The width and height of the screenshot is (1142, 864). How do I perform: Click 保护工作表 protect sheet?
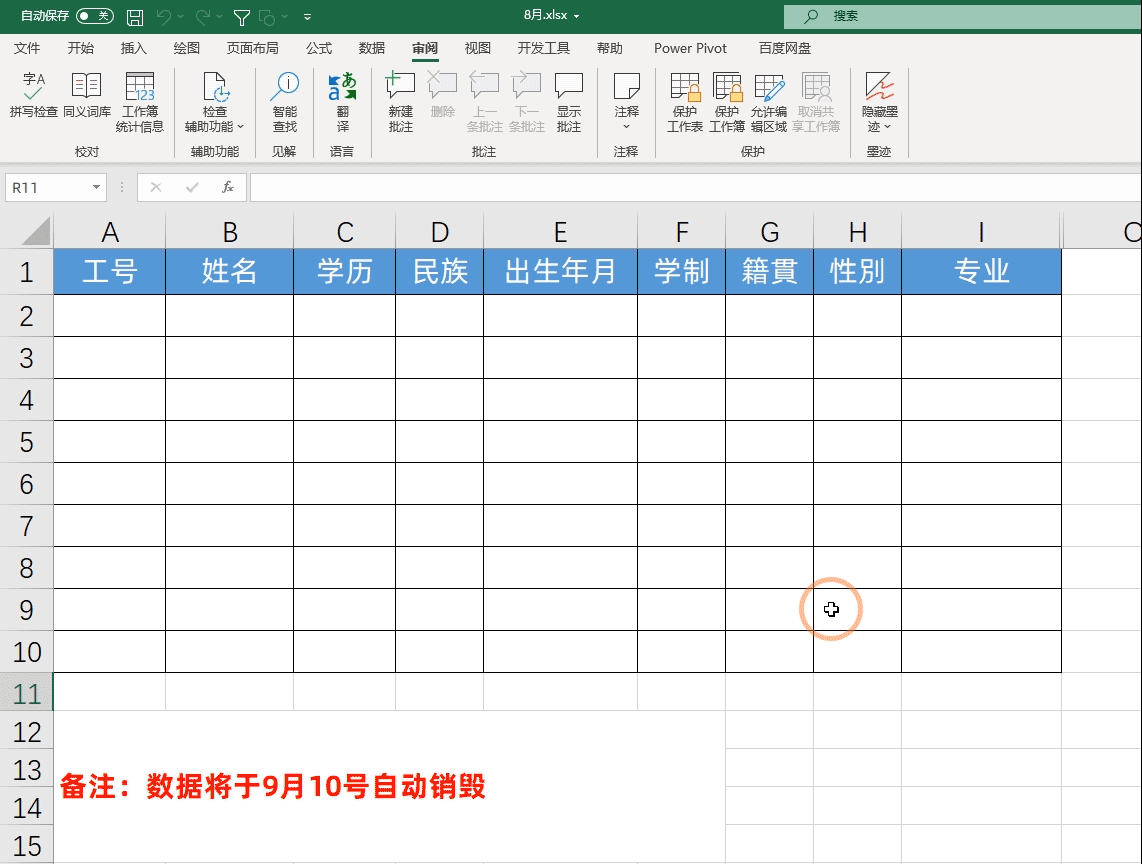(685, 102)
